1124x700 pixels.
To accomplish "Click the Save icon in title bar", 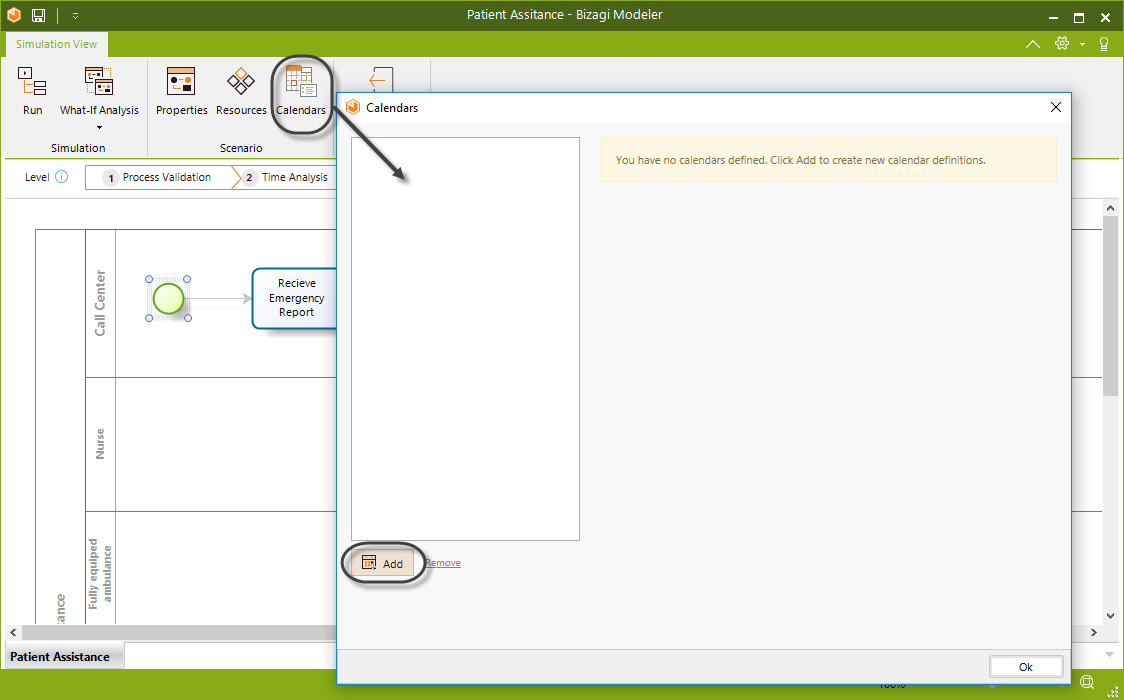I will click(39, 15).
